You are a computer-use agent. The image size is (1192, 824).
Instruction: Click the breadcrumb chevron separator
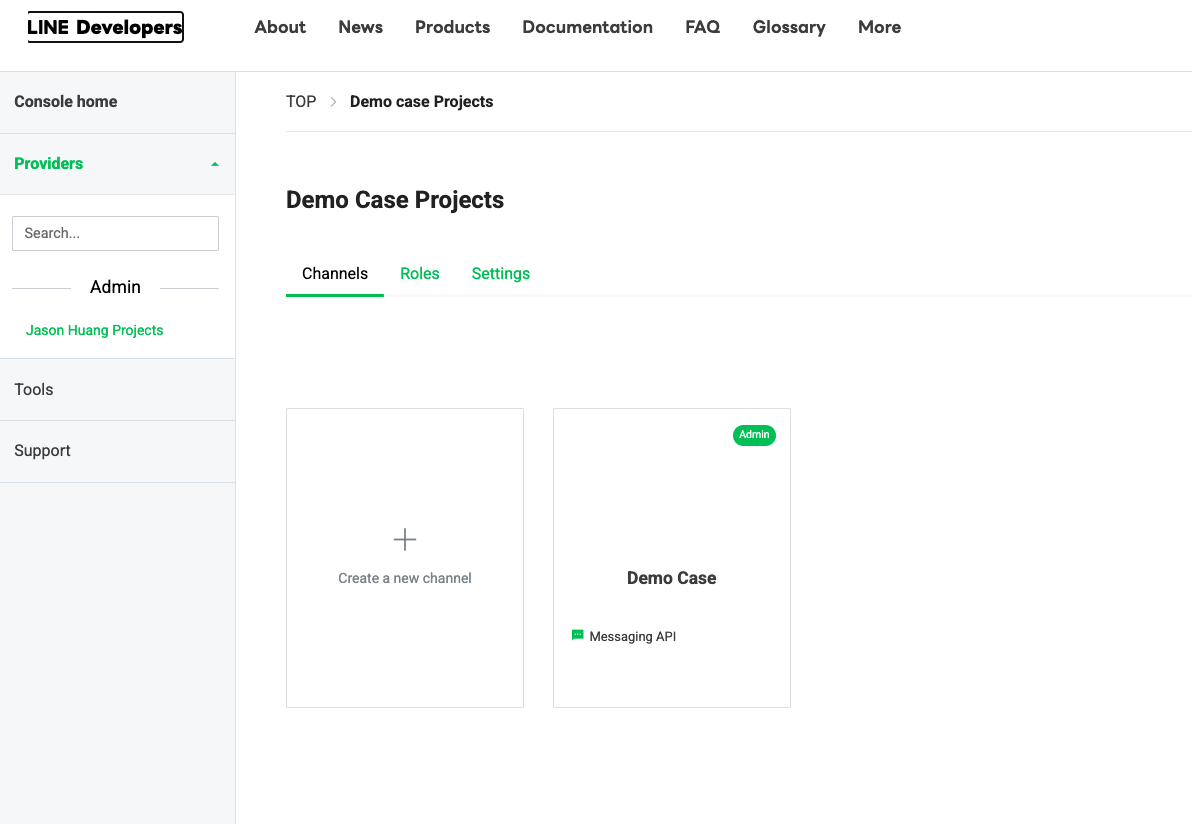(x=333, y=102)
